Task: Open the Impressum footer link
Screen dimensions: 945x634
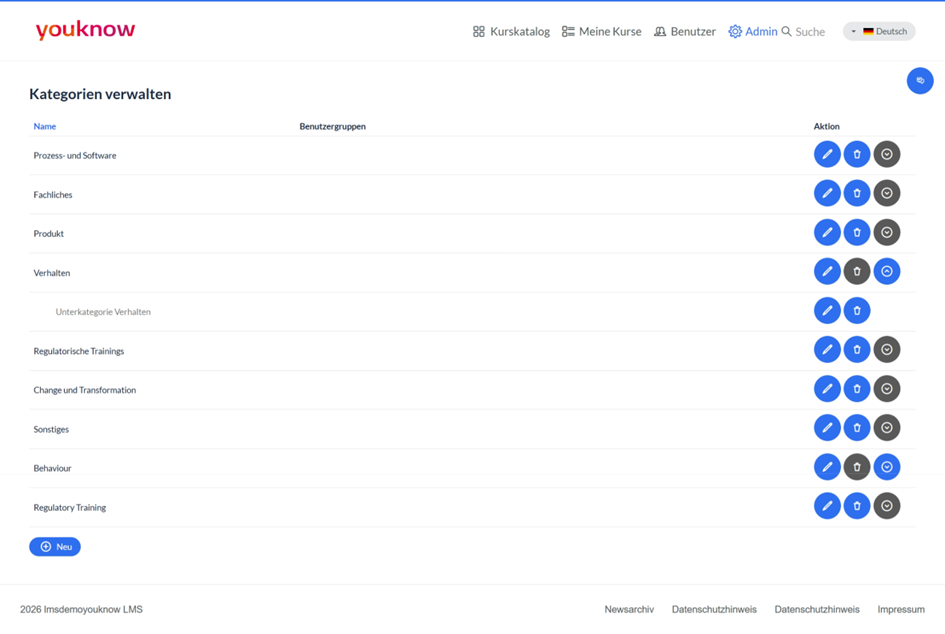Action: tap(900, 609)
